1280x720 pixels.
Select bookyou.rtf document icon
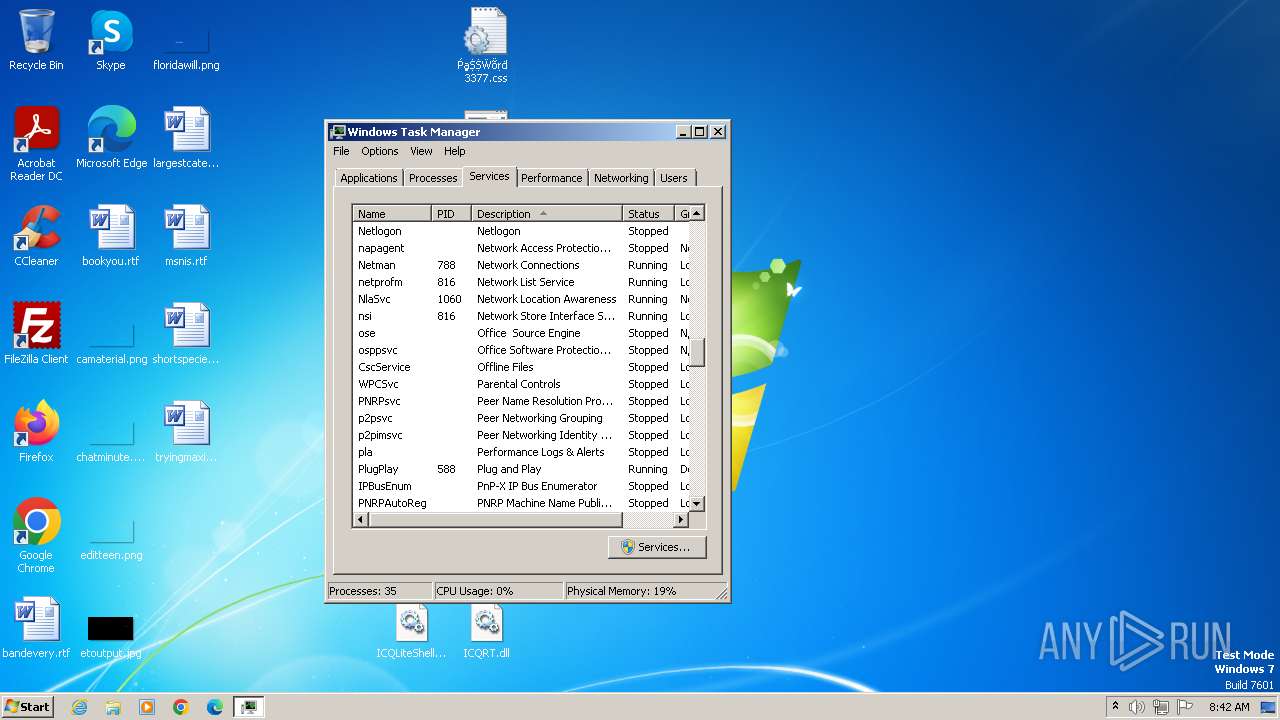point(111,236)
